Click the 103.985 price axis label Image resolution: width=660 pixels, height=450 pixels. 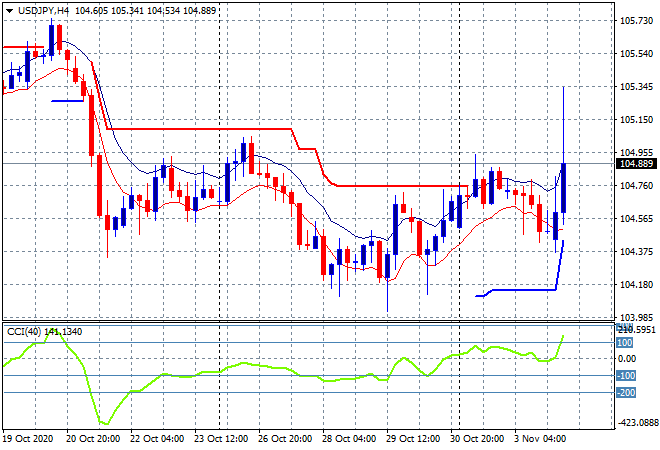click(x=636, y=317)
